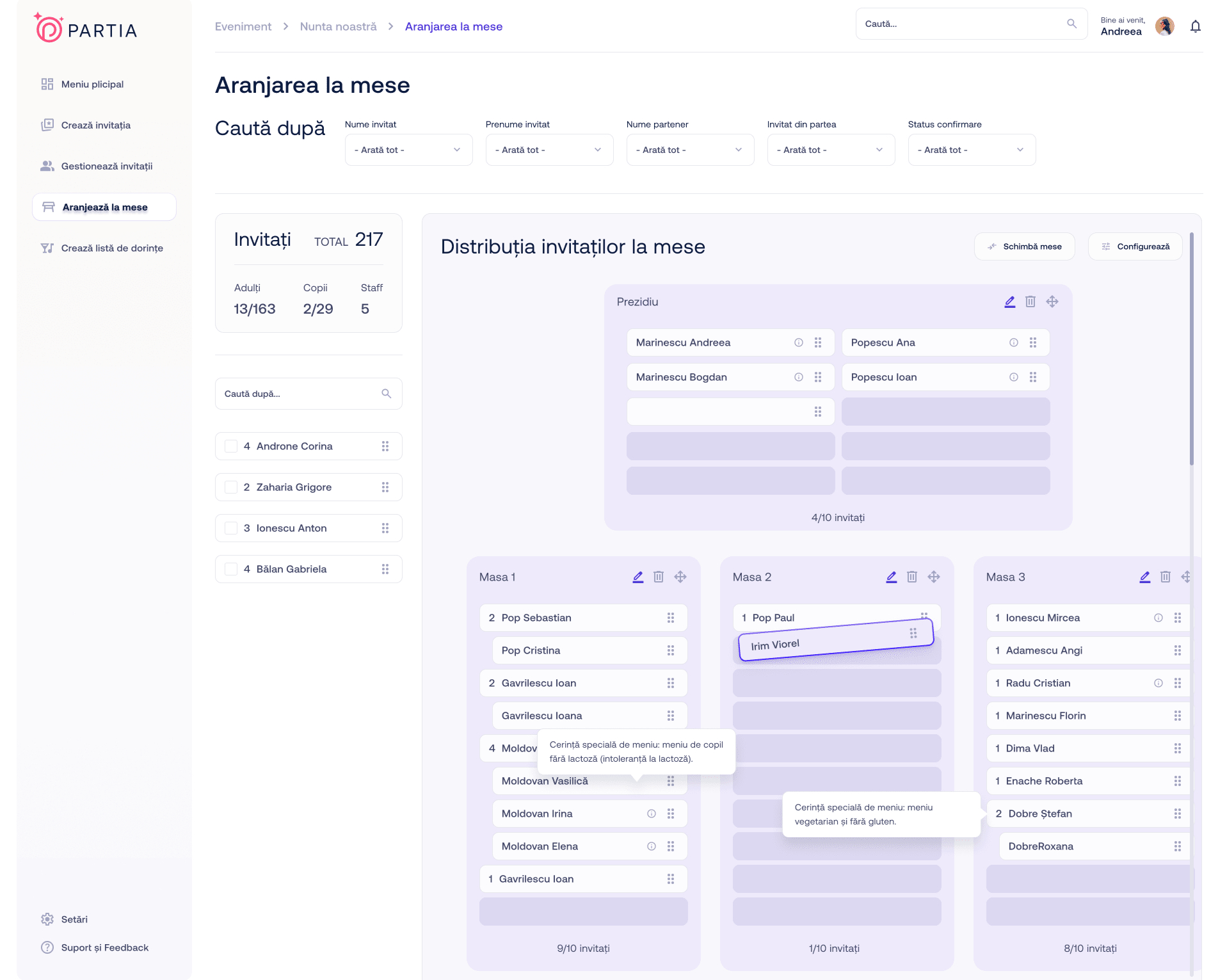
Task: Open Suport și Feedback
Action: [95, 947]
